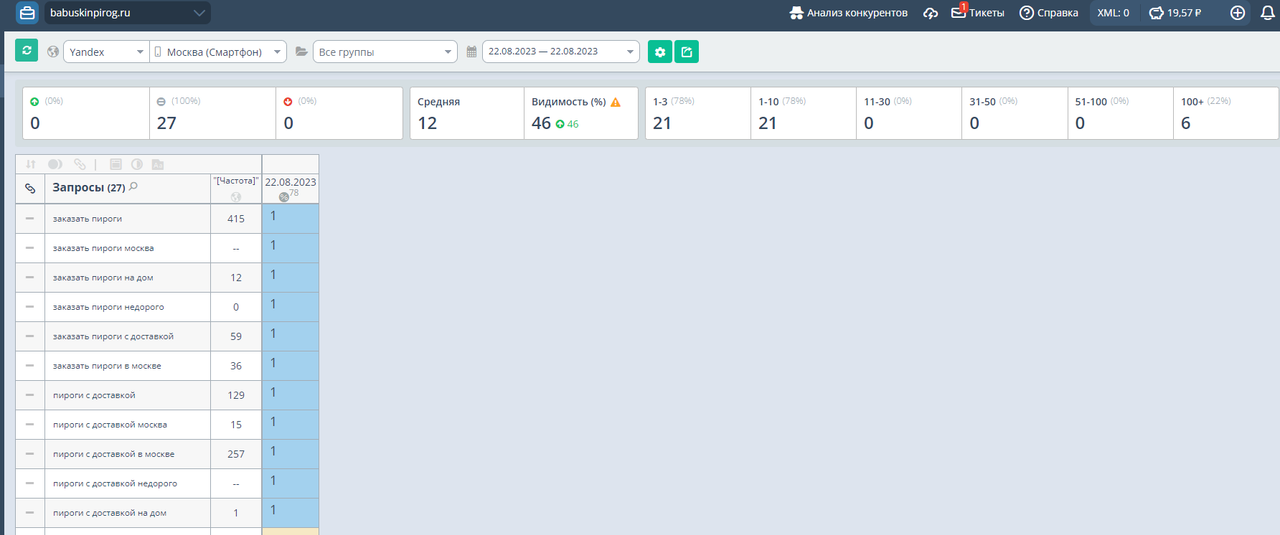Viewport: 1280px width, 535px height.
Task: Click the link icon column header
Action: pyautogui.click(x=30, y=188)
